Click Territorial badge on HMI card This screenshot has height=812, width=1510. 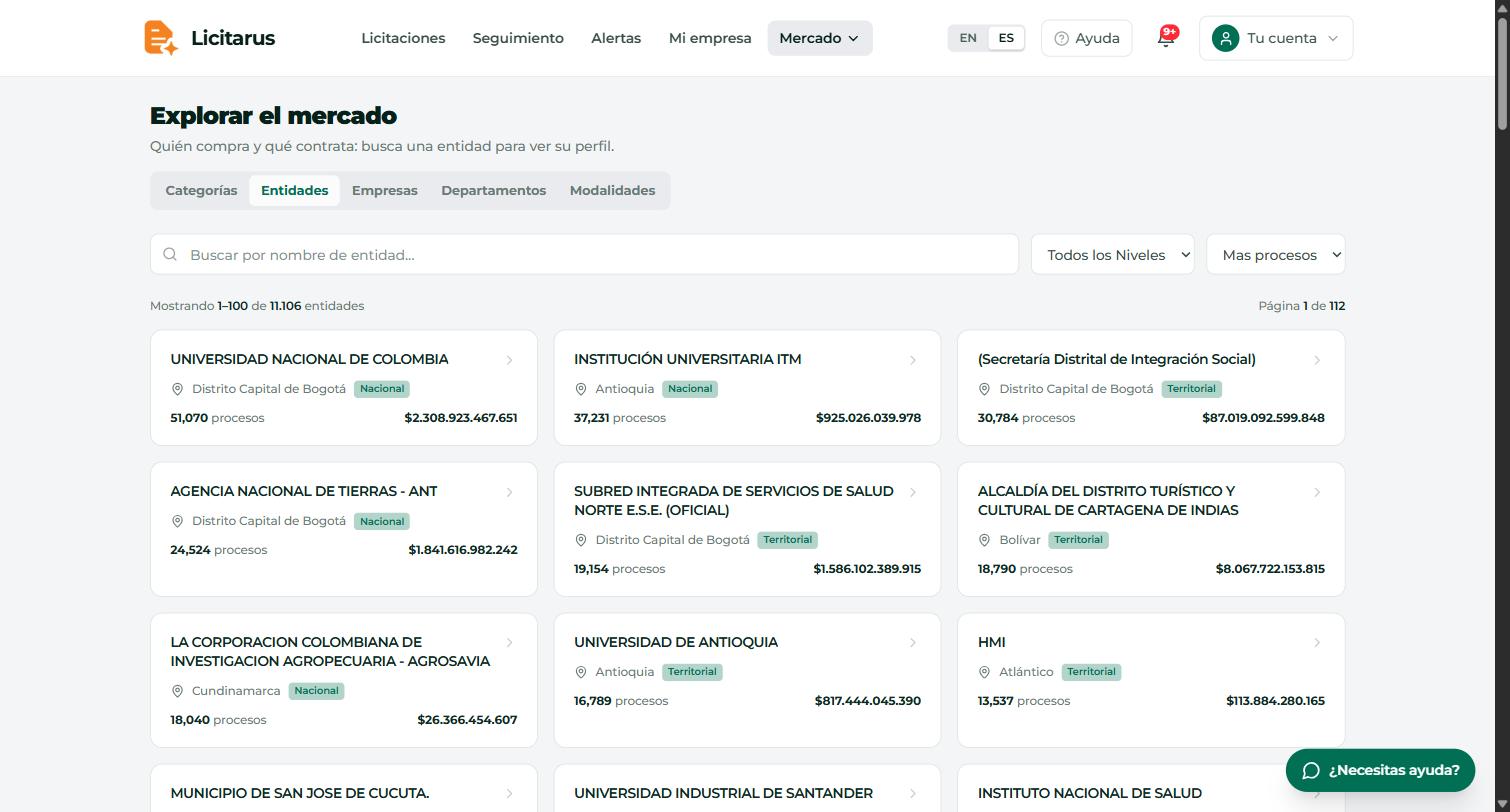click(1091, 672)
